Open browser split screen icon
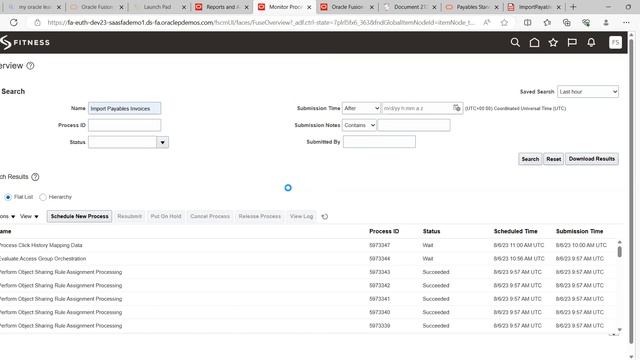640x360 pixels. [527, 22]
